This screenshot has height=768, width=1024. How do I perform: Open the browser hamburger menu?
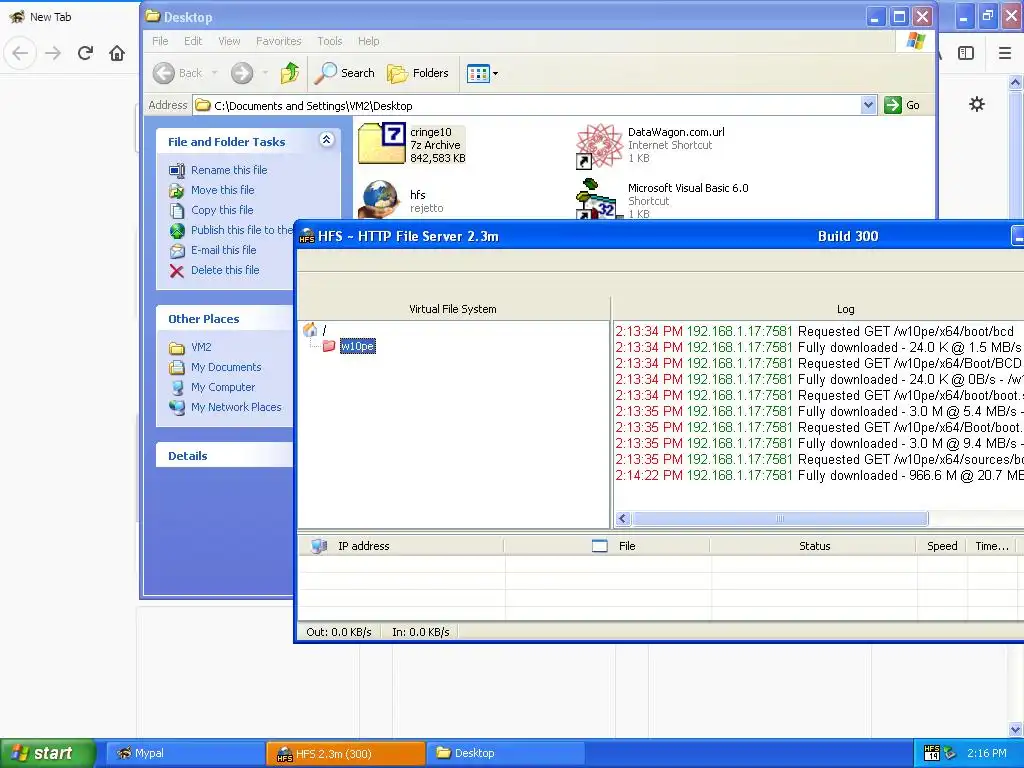pos(1005,53)
